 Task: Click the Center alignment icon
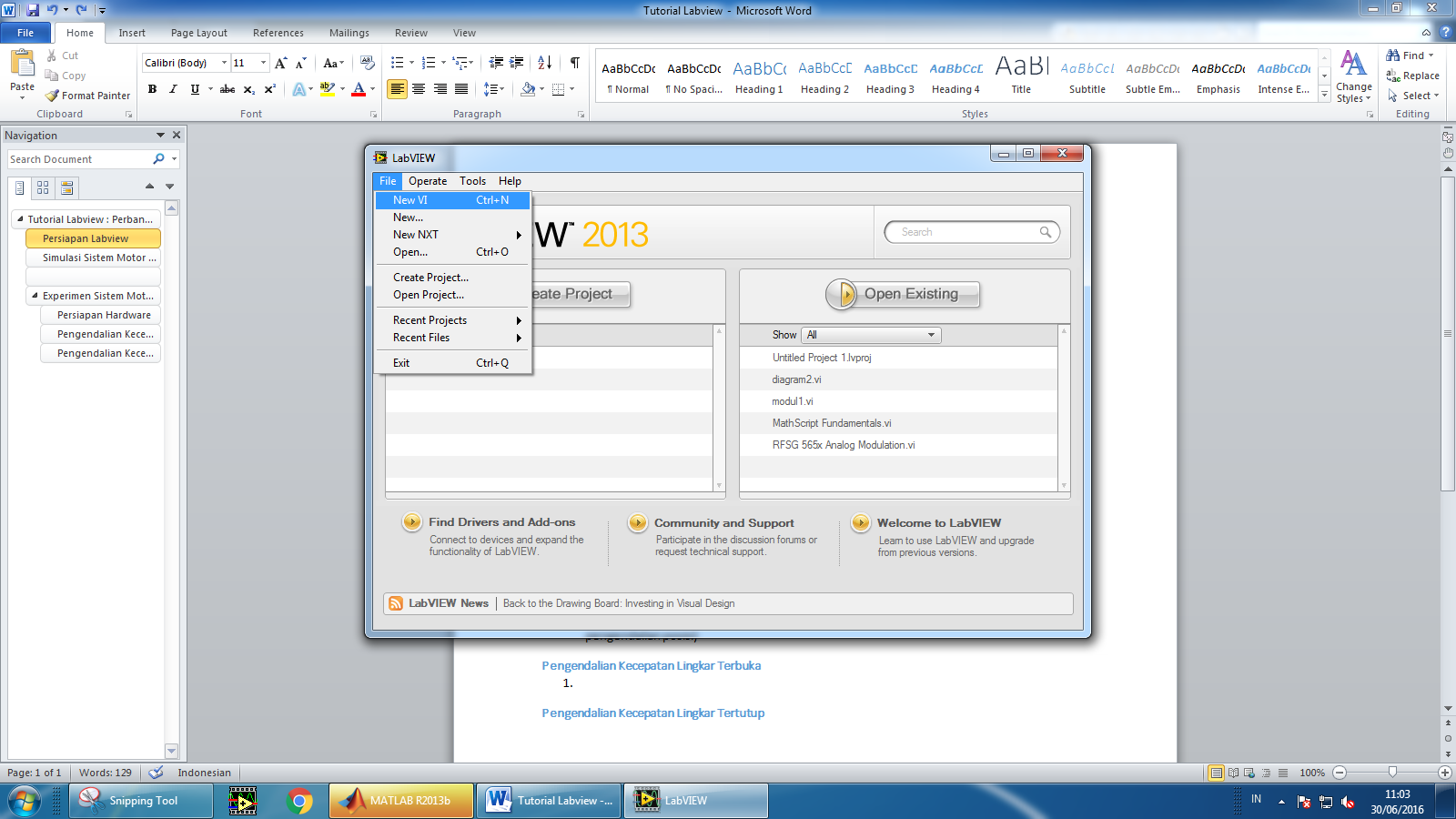tap(419, 89)
